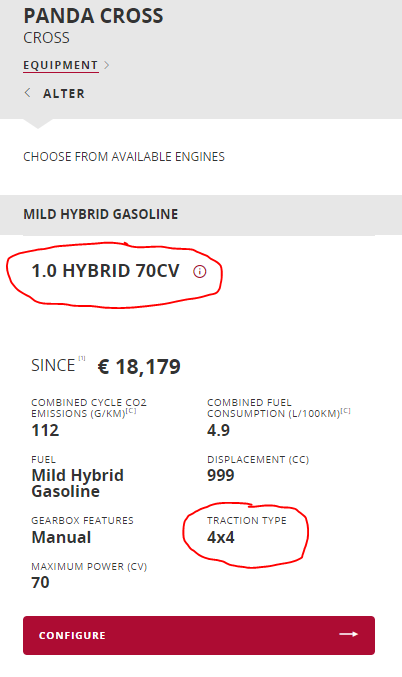
Task: Open footnote [C] beside fuel consumption label
Action: pyautogui.click(x=345, y=411)
